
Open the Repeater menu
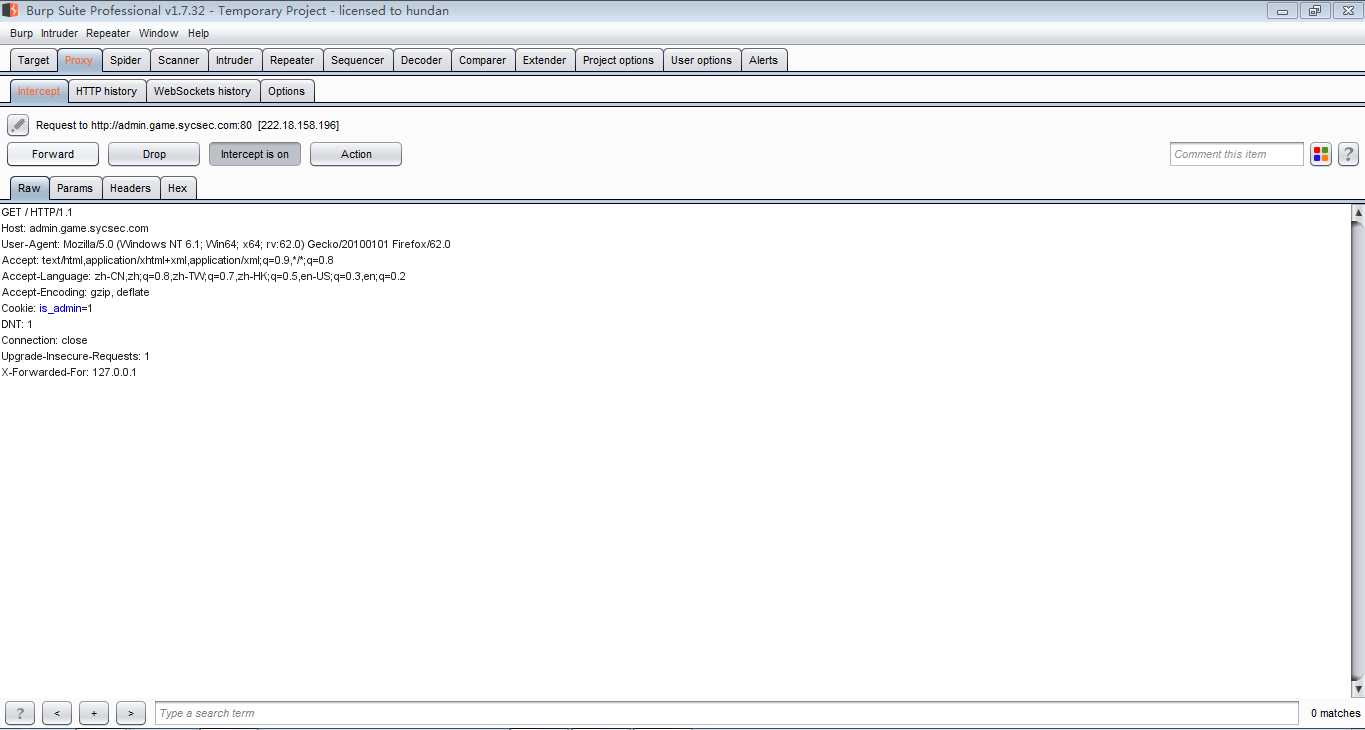tap(108, 33)
